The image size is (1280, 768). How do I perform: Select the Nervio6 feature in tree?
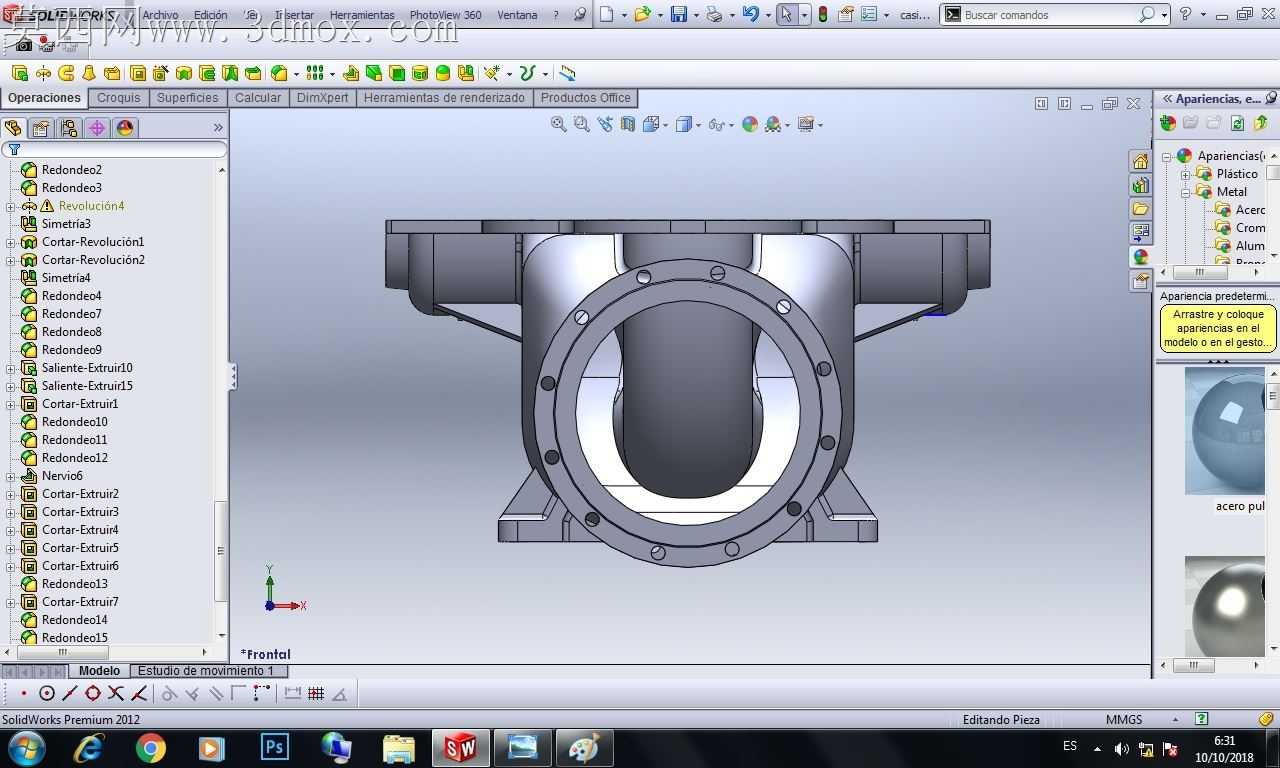click(x=62, y=476)
